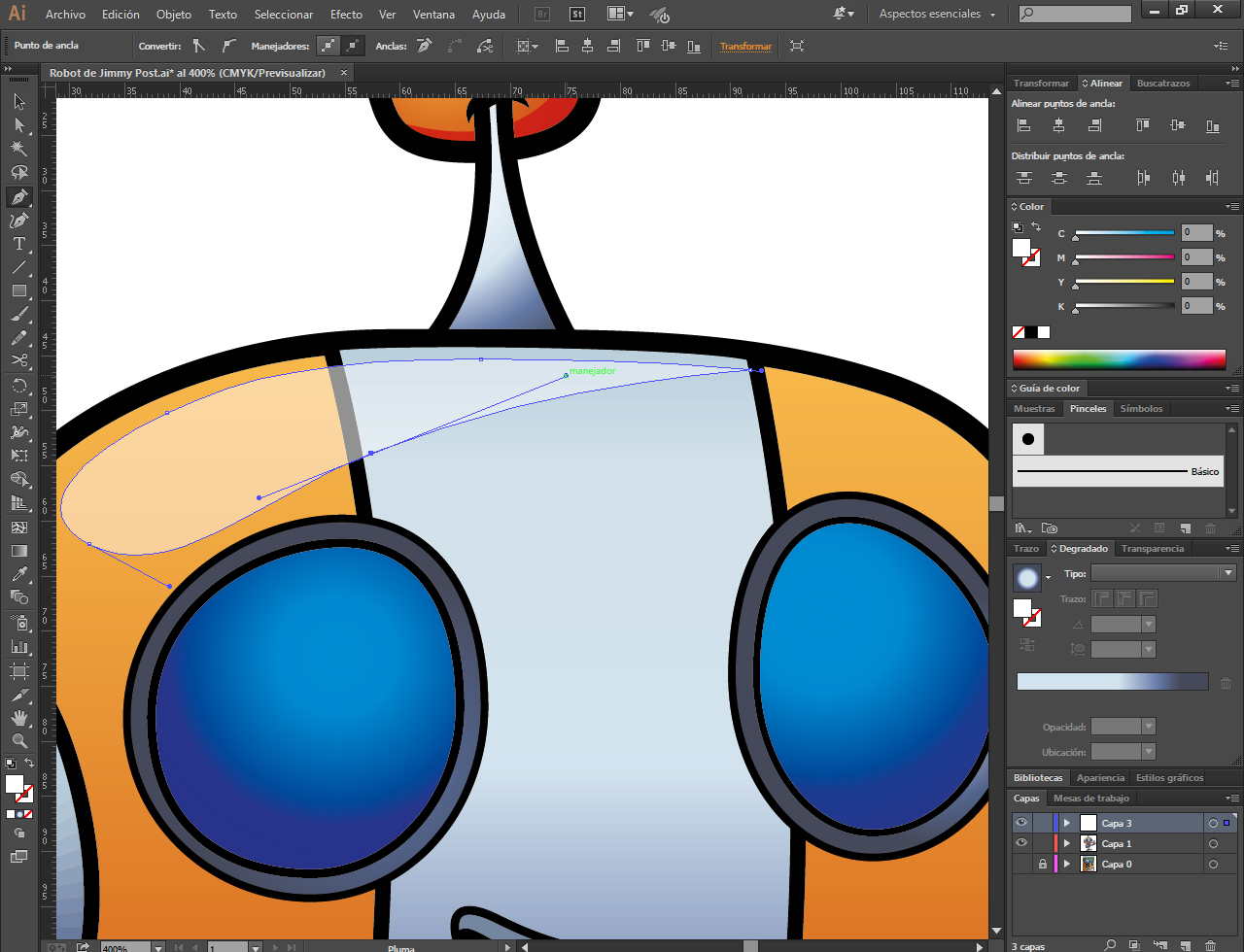Image resolution: width=1244 pixels, height=952 pixels.
Task: Select the Gradient tool in toolbox
Action: pyautogui.click(x=18, y=551)
